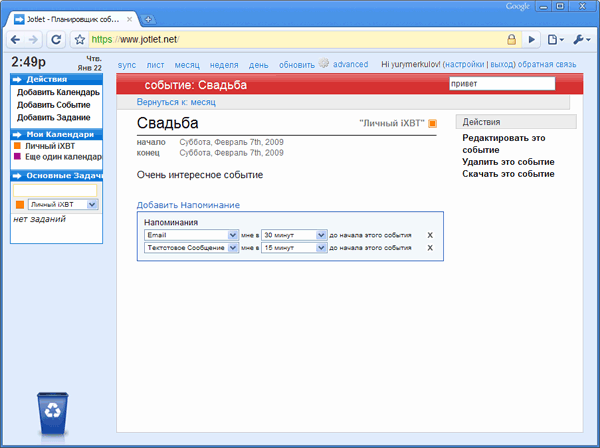Click the orange square beside "Личный iXBT" title
This screenshot has width=600, height=448.
pos(432,123)
